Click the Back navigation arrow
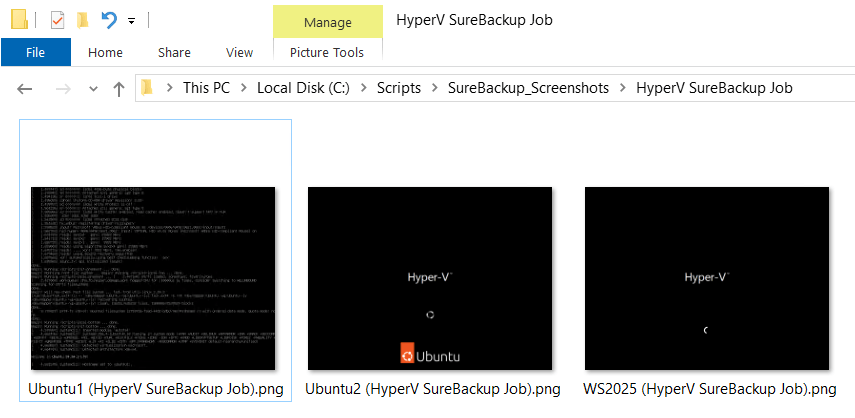The width and height of the screenshot is (855, 418). coord(26,88)
